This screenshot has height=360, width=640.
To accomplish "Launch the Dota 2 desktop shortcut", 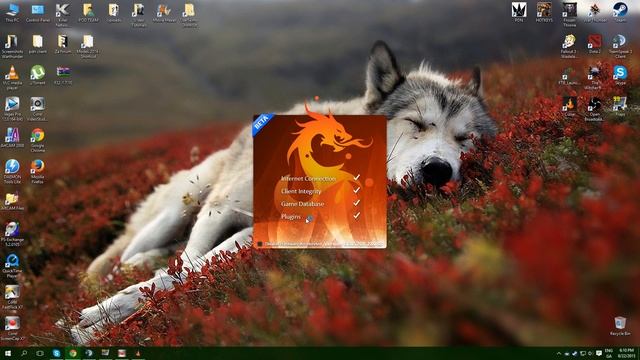I will pos(594,44).
